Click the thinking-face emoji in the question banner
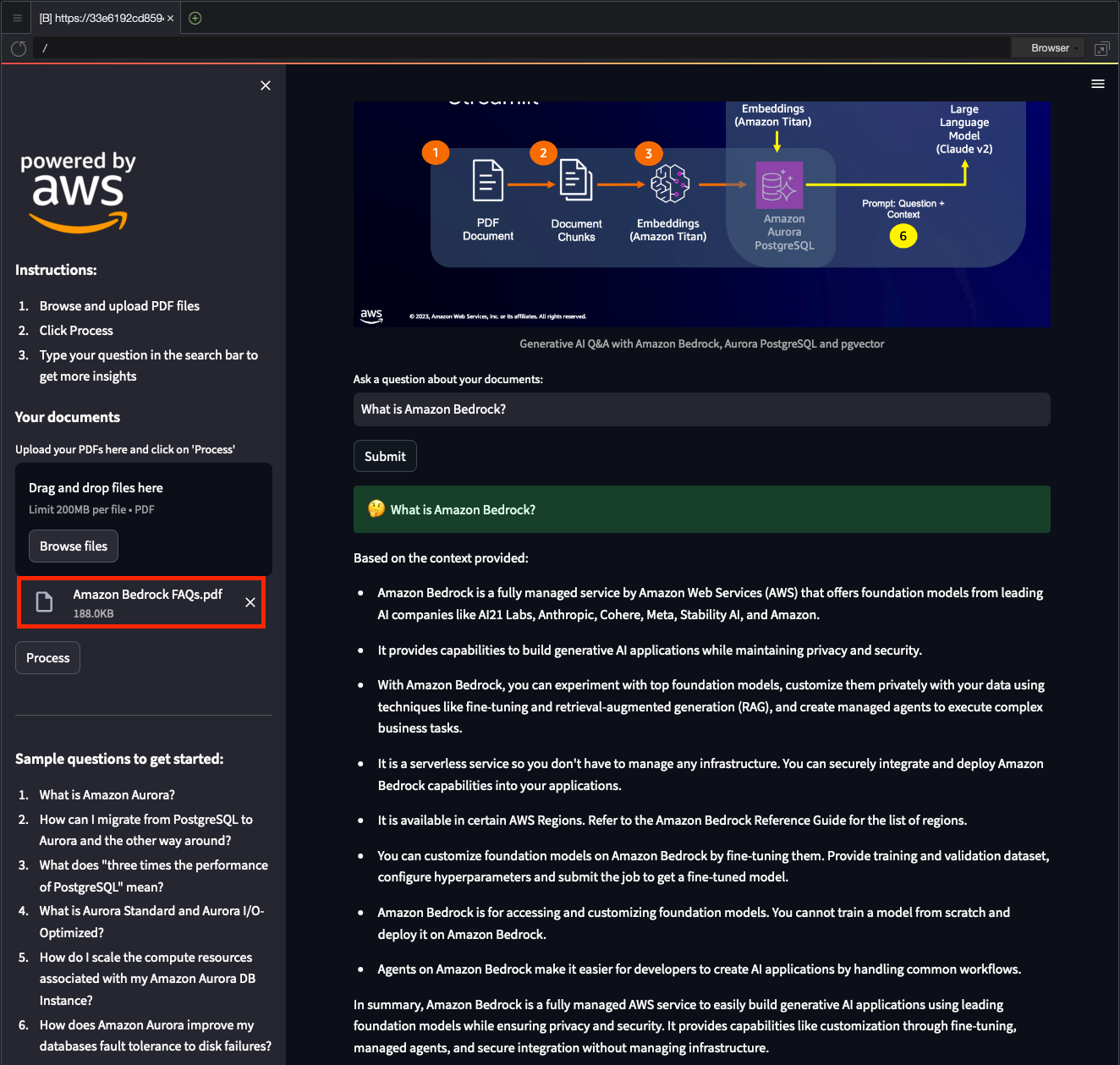The height and width of the screenshot is (1065, 1120). 376,509
